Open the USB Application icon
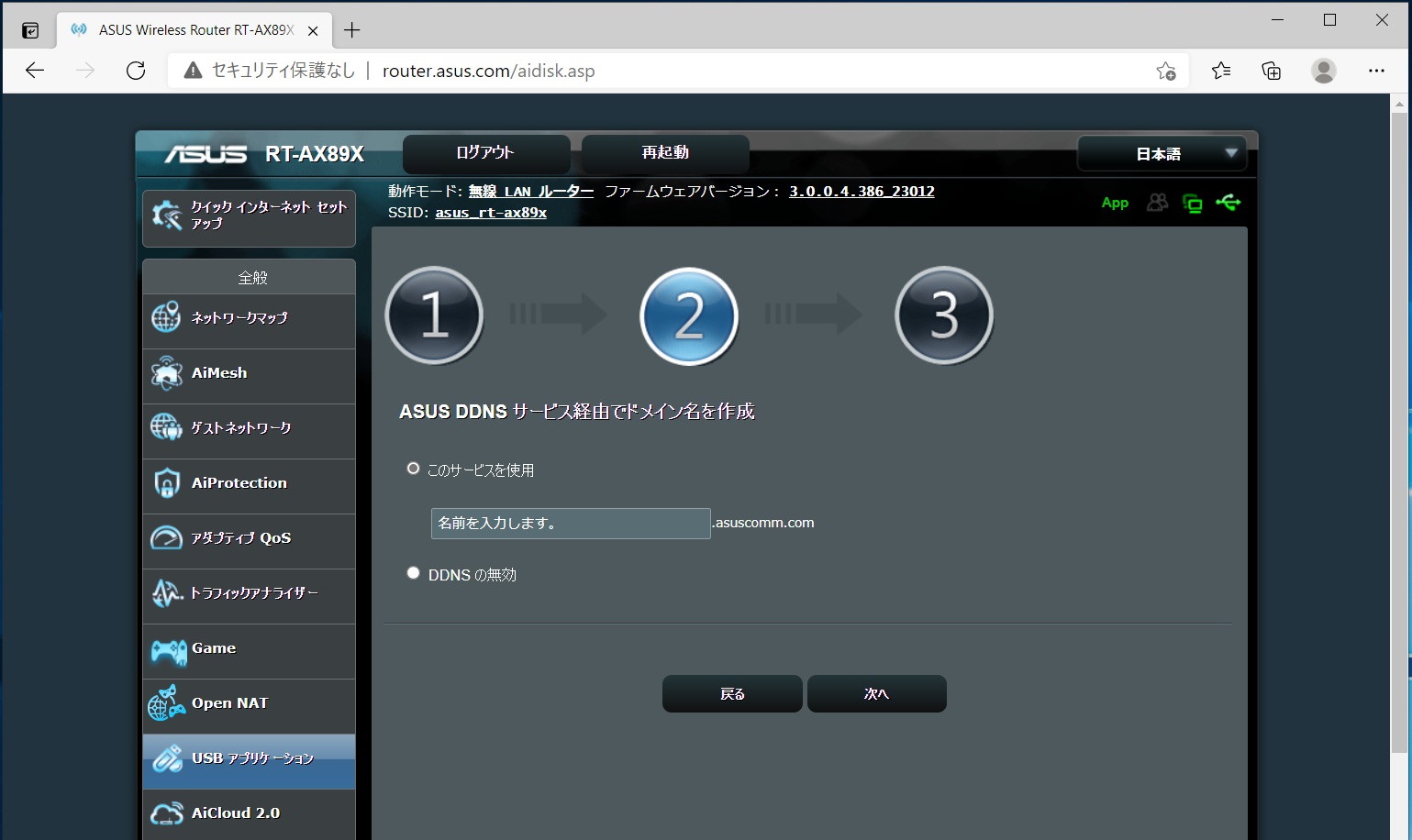The image size is (1412, 840). tap(167, 758)
